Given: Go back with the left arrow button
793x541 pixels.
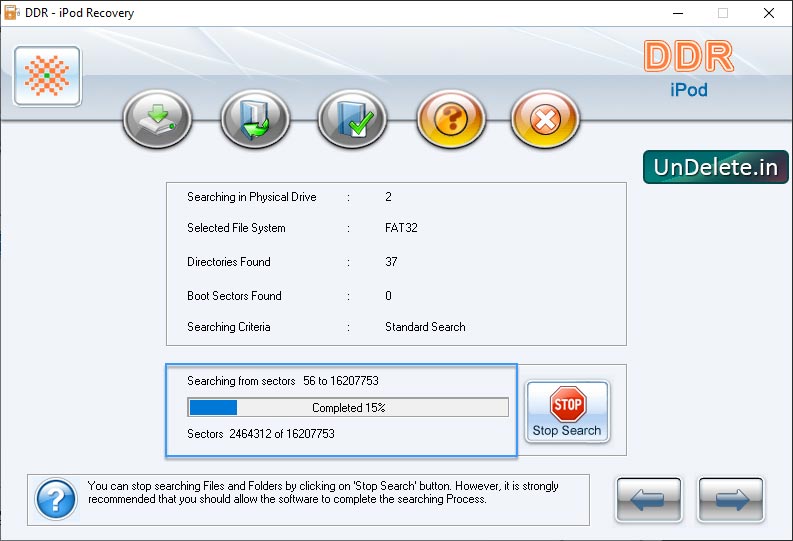Looking at the screenshot, I should 649,500.
